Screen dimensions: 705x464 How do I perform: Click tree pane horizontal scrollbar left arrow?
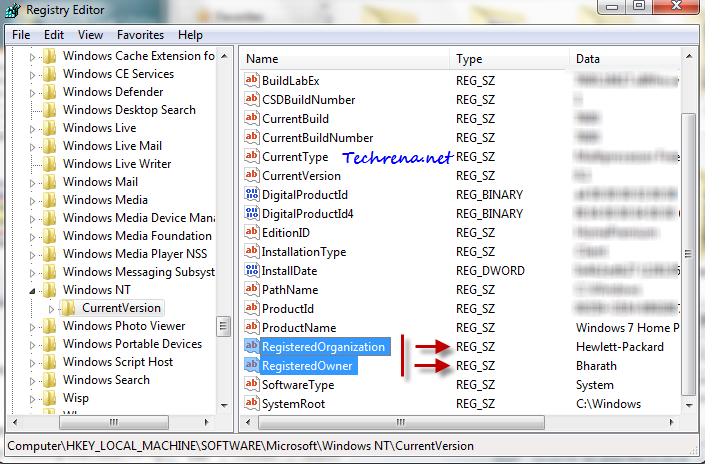(x=15, y=422)
